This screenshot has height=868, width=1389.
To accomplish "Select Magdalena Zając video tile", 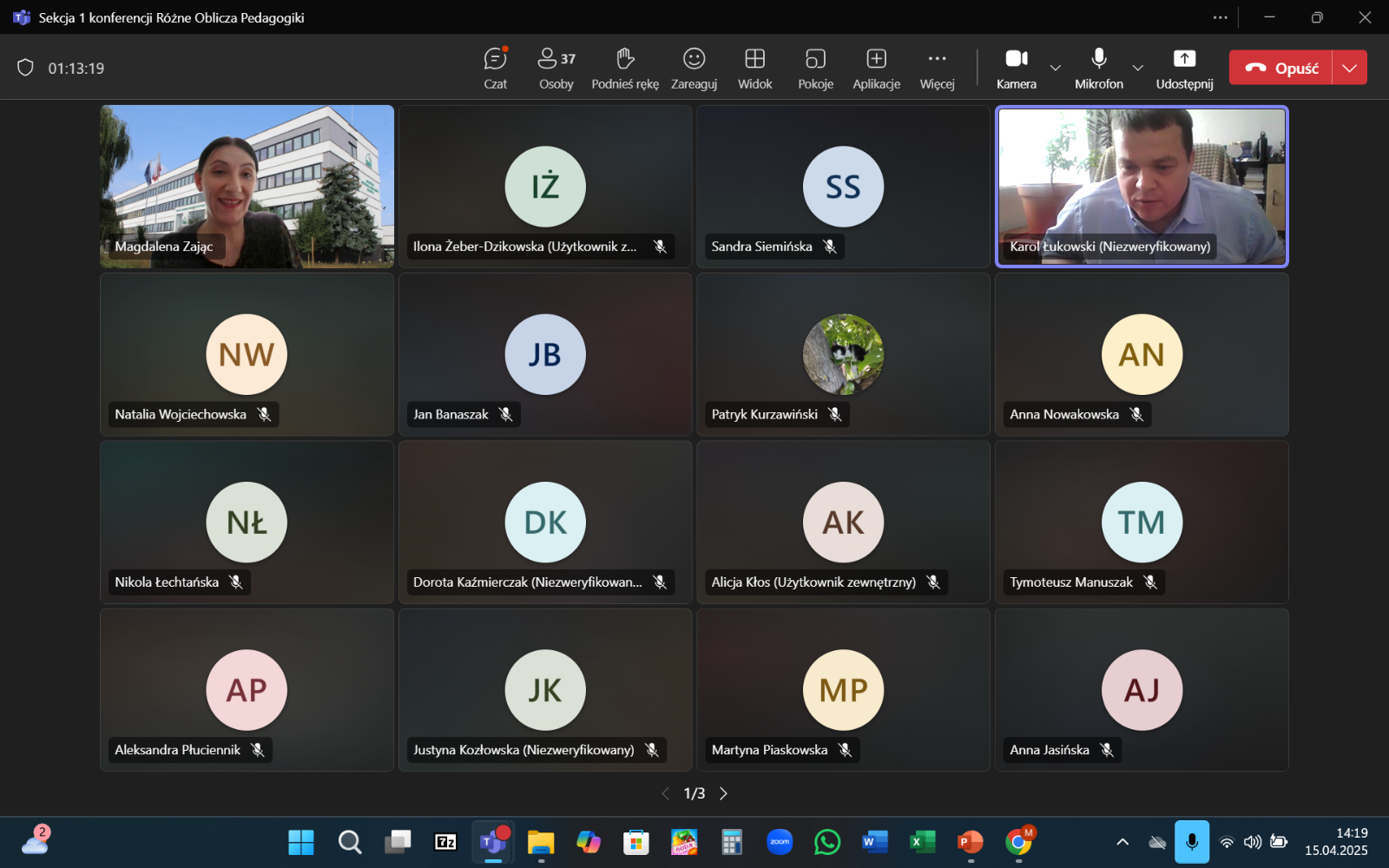I will point(247,187).
